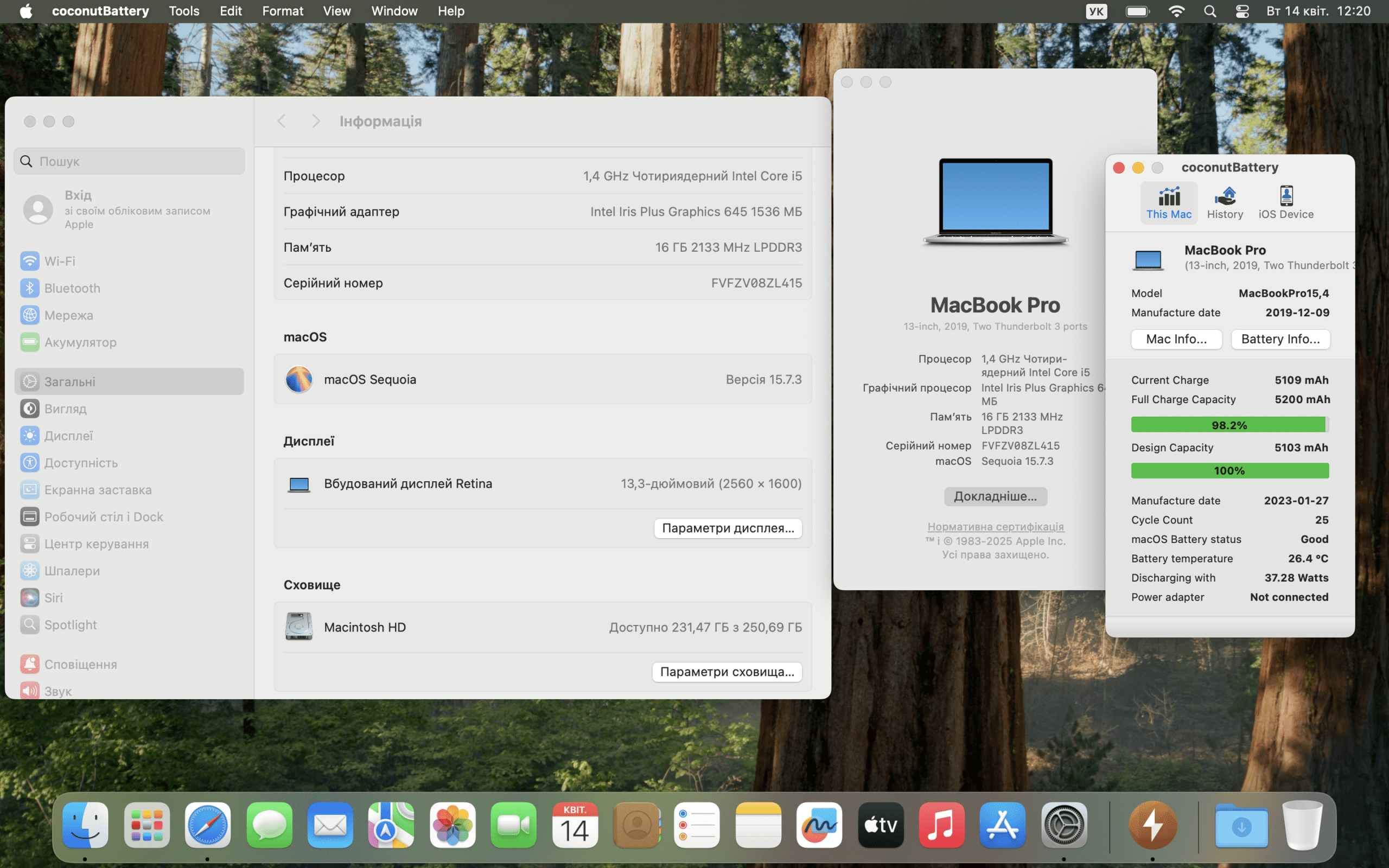Launch coconutBattery from the Dock
Screen dimensions: 1389x868
click(1152, 826)
